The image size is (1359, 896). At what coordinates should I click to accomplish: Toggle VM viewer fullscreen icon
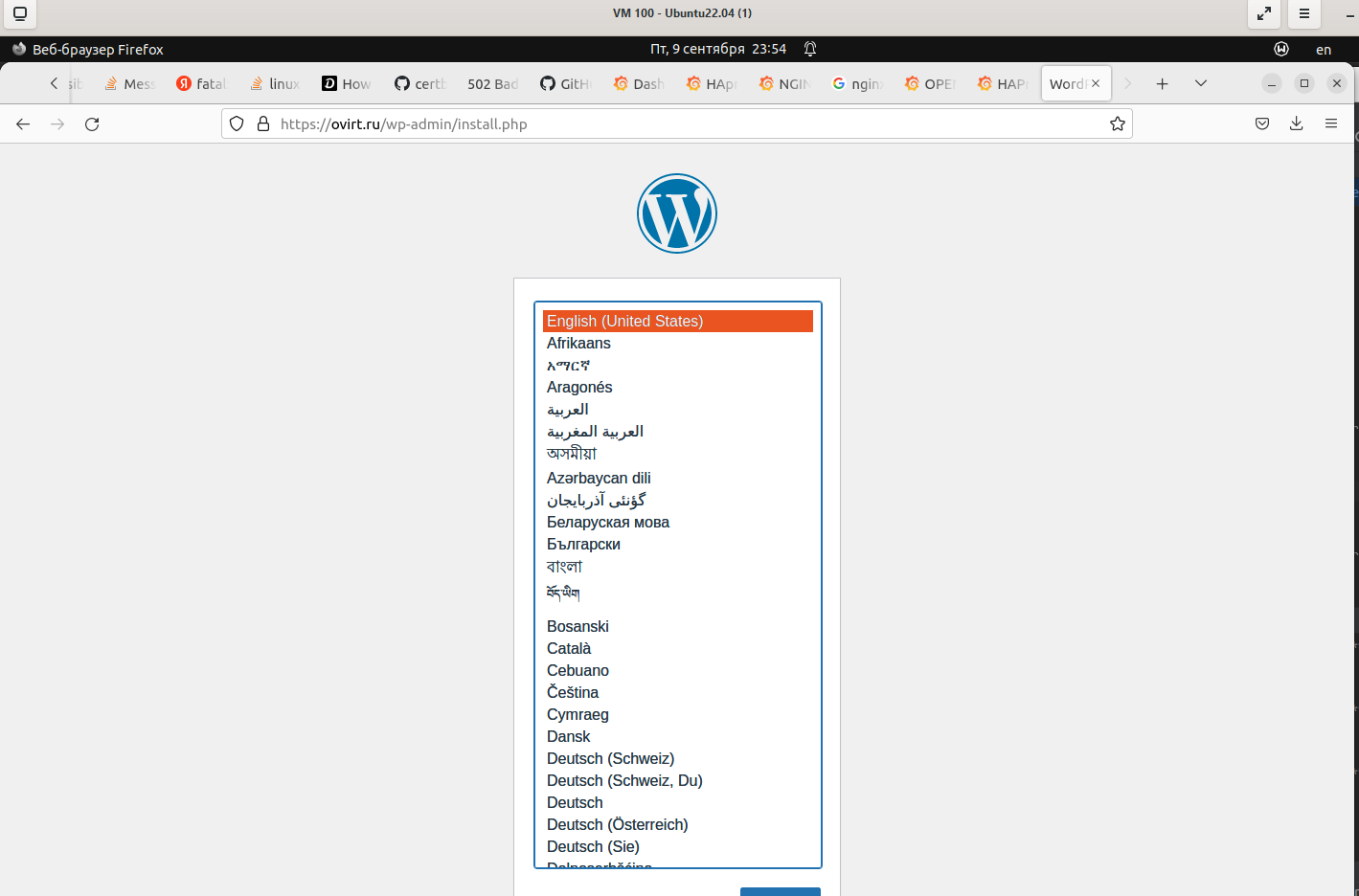pos(1264,13)
